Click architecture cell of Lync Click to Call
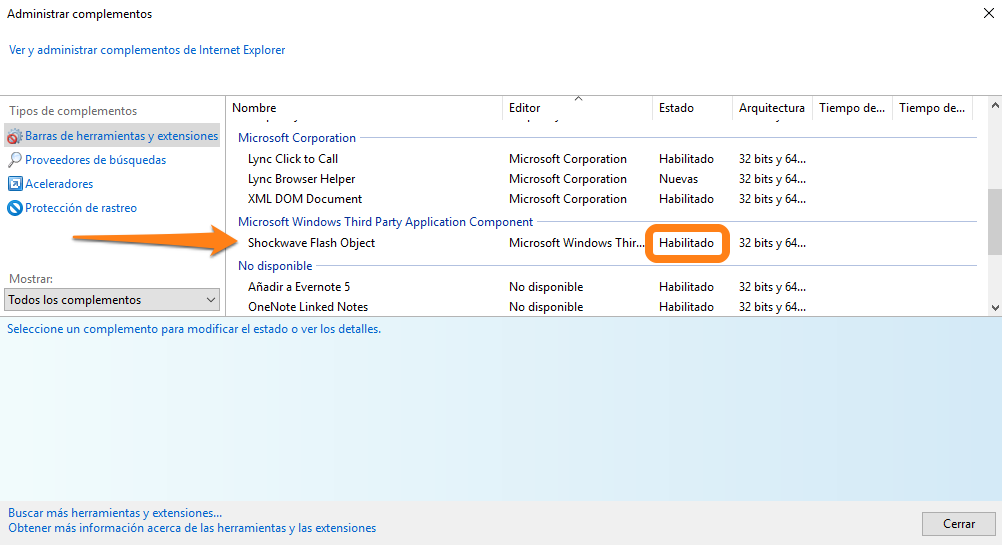The width and height of the screenshot is (1002, 545). [772, 159]
